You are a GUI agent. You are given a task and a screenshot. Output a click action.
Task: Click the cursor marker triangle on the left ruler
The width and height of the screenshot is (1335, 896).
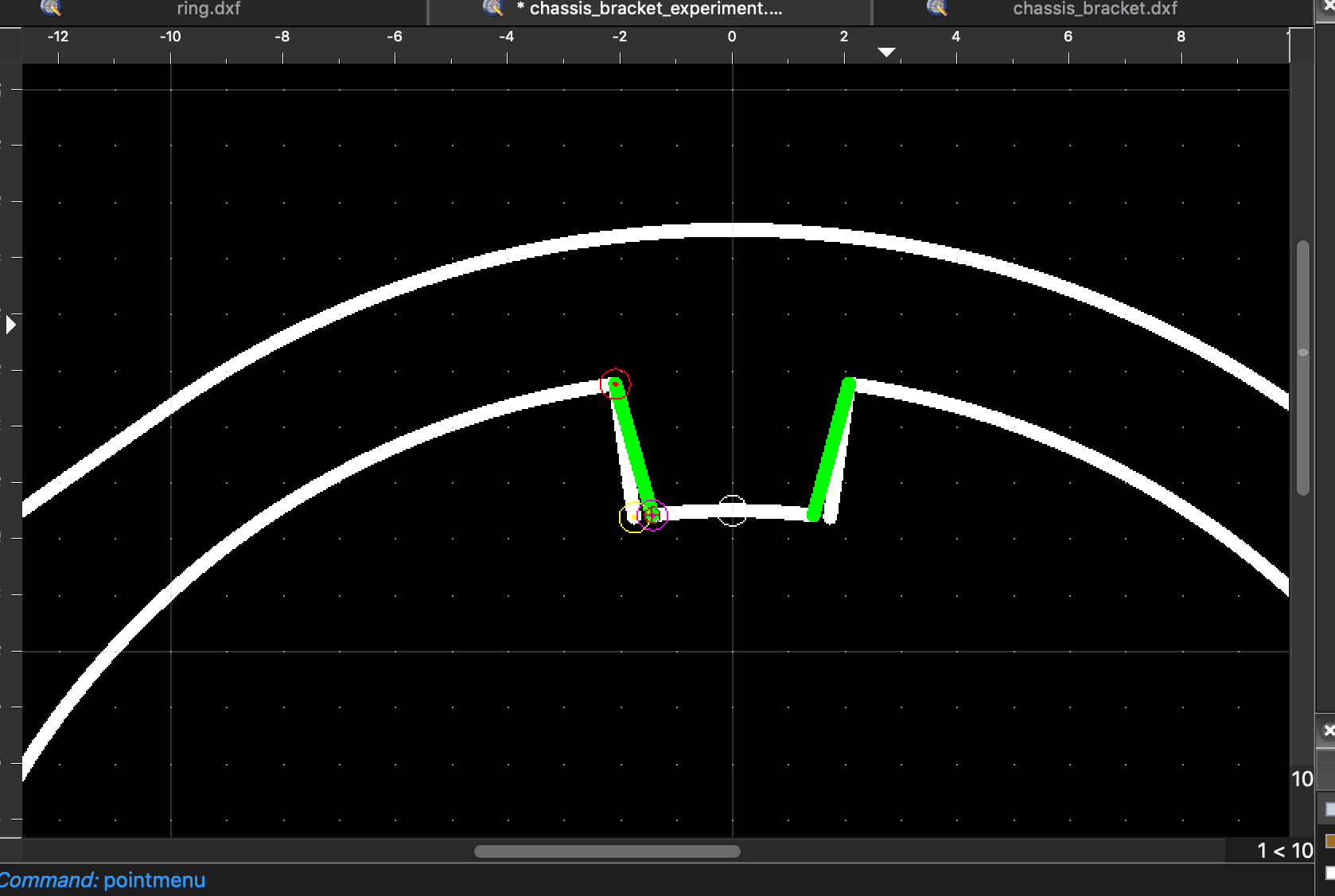pos(10,325)
